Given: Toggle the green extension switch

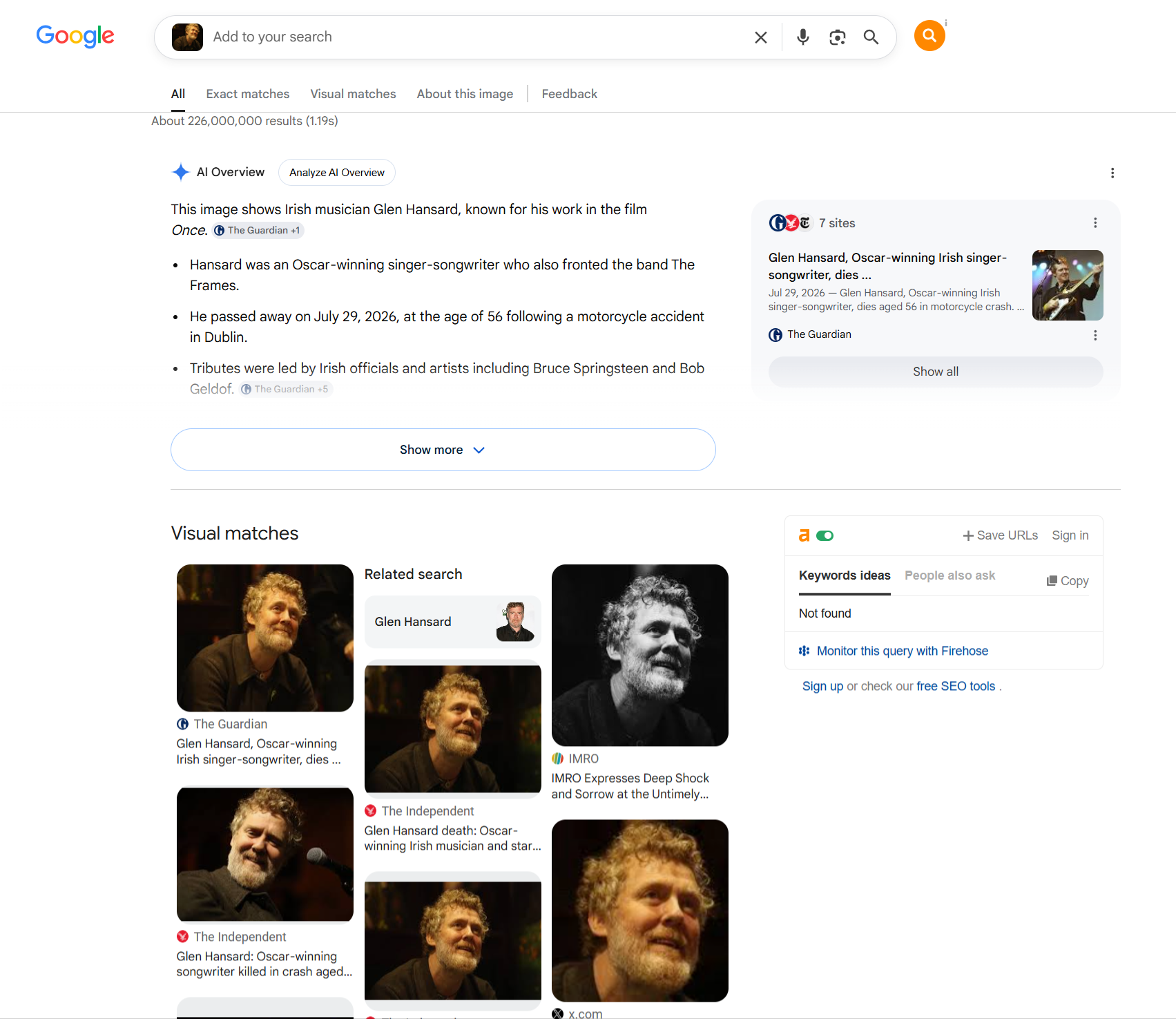Looking at the screenshot, I should (825, 535).
